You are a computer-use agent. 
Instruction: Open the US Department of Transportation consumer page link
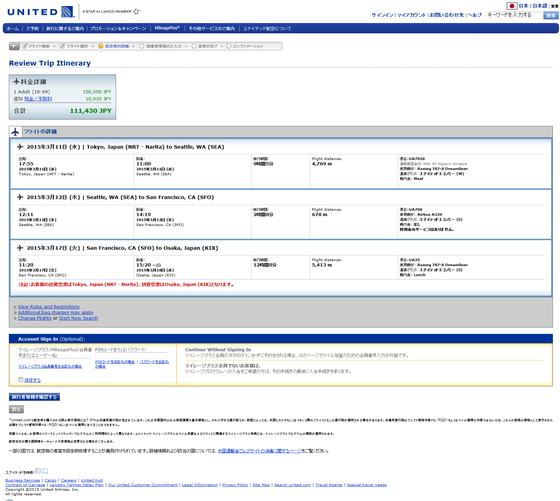pos(260,451)
